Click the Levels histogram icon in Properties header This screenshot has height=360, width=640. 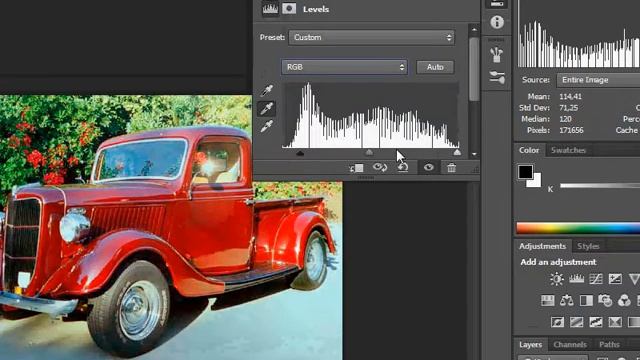click(270, 9)
